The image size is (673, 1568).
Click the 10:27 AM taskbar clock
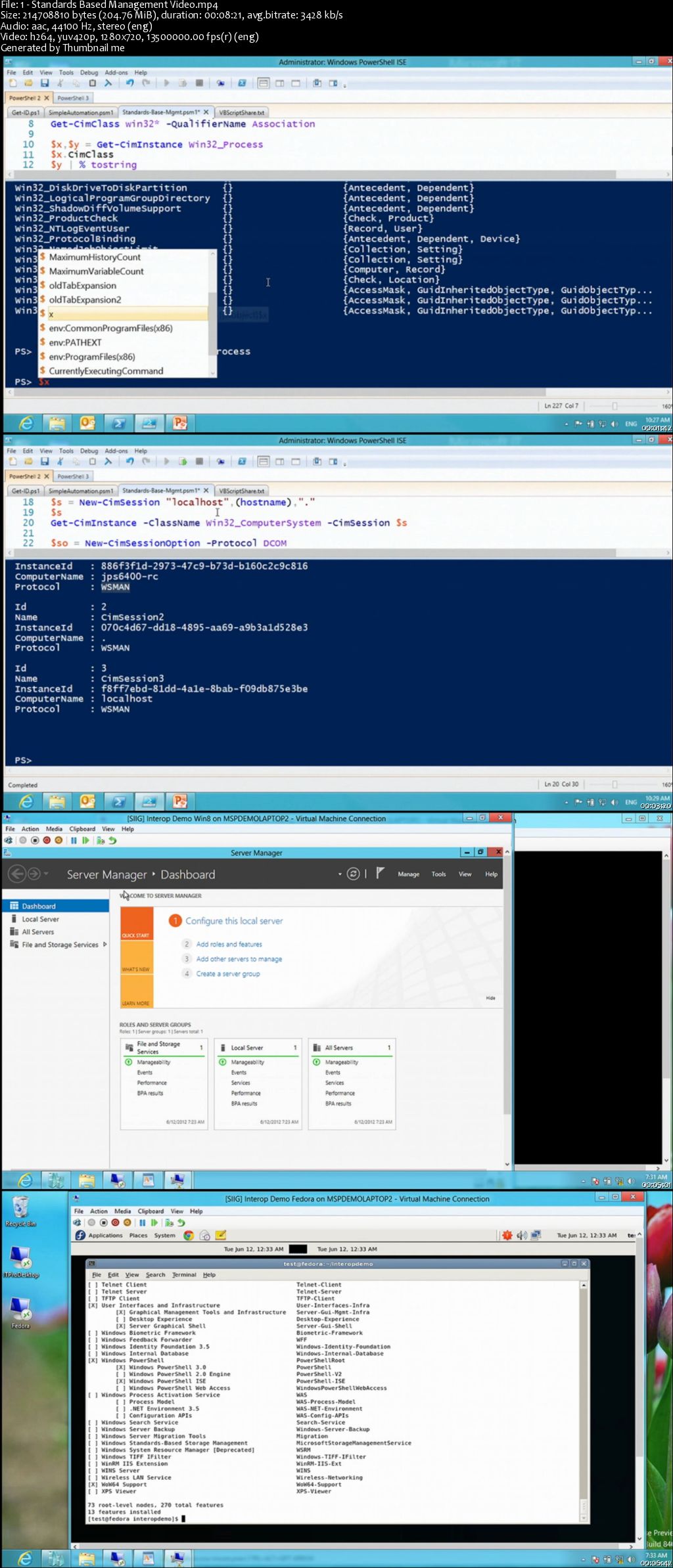tap(657, 420)
